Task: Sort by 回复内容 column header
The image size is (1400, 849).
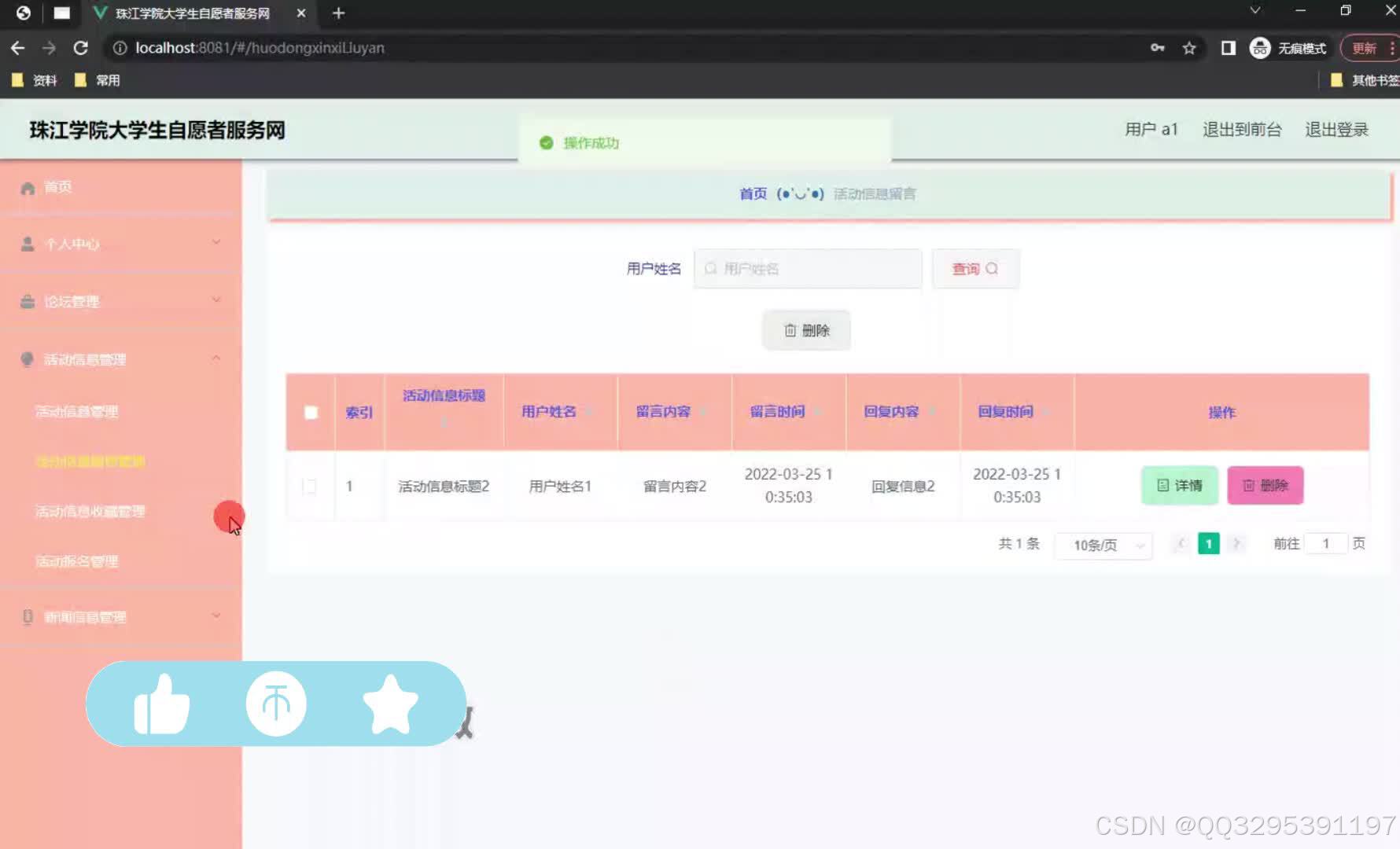Action: pos(891,412)
